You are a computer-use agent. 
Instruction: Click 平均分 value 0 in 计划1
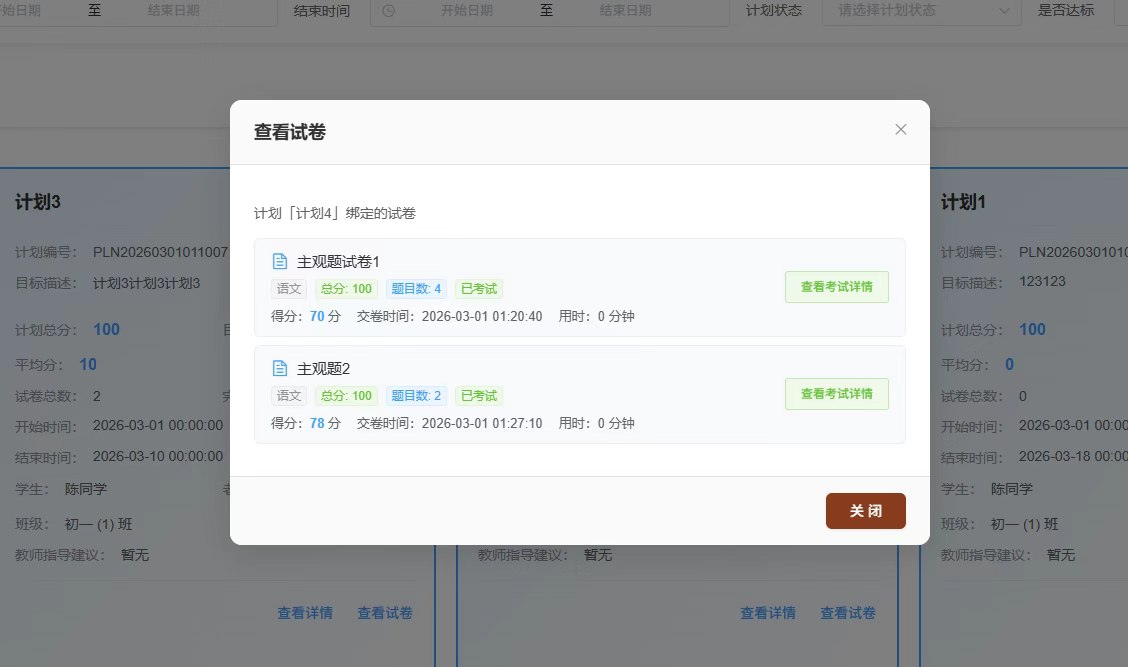point(1009,365)
